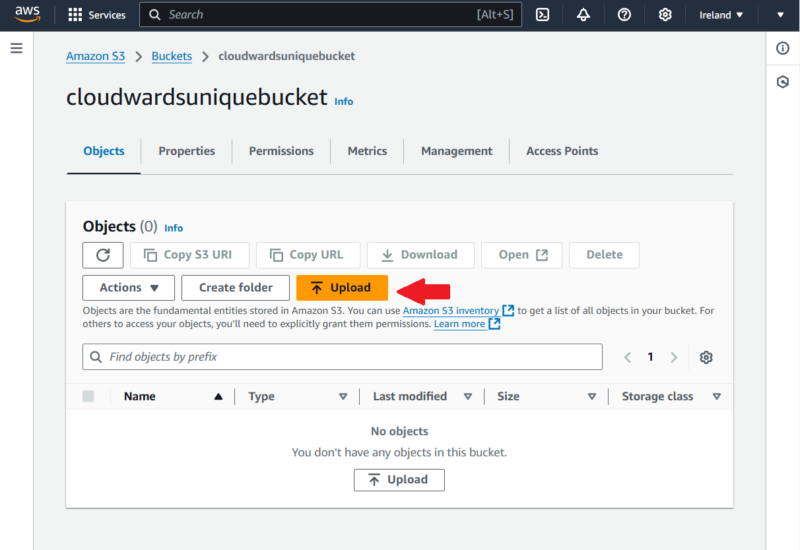
Task: Focus the top Search field
Action: click(x=331, y=15)
